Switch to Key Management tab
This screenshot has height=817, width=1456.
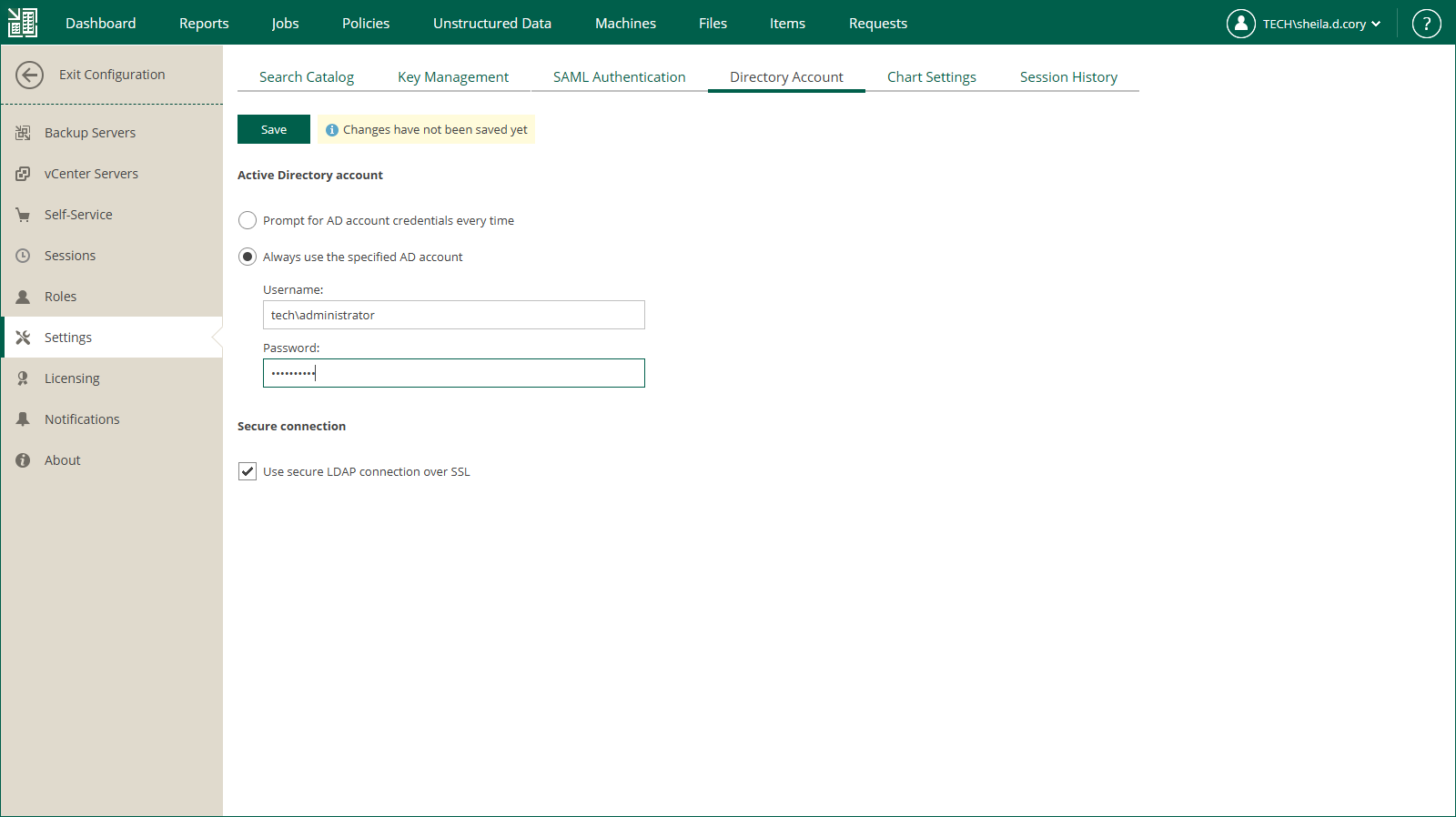click(x=453, y=77)
